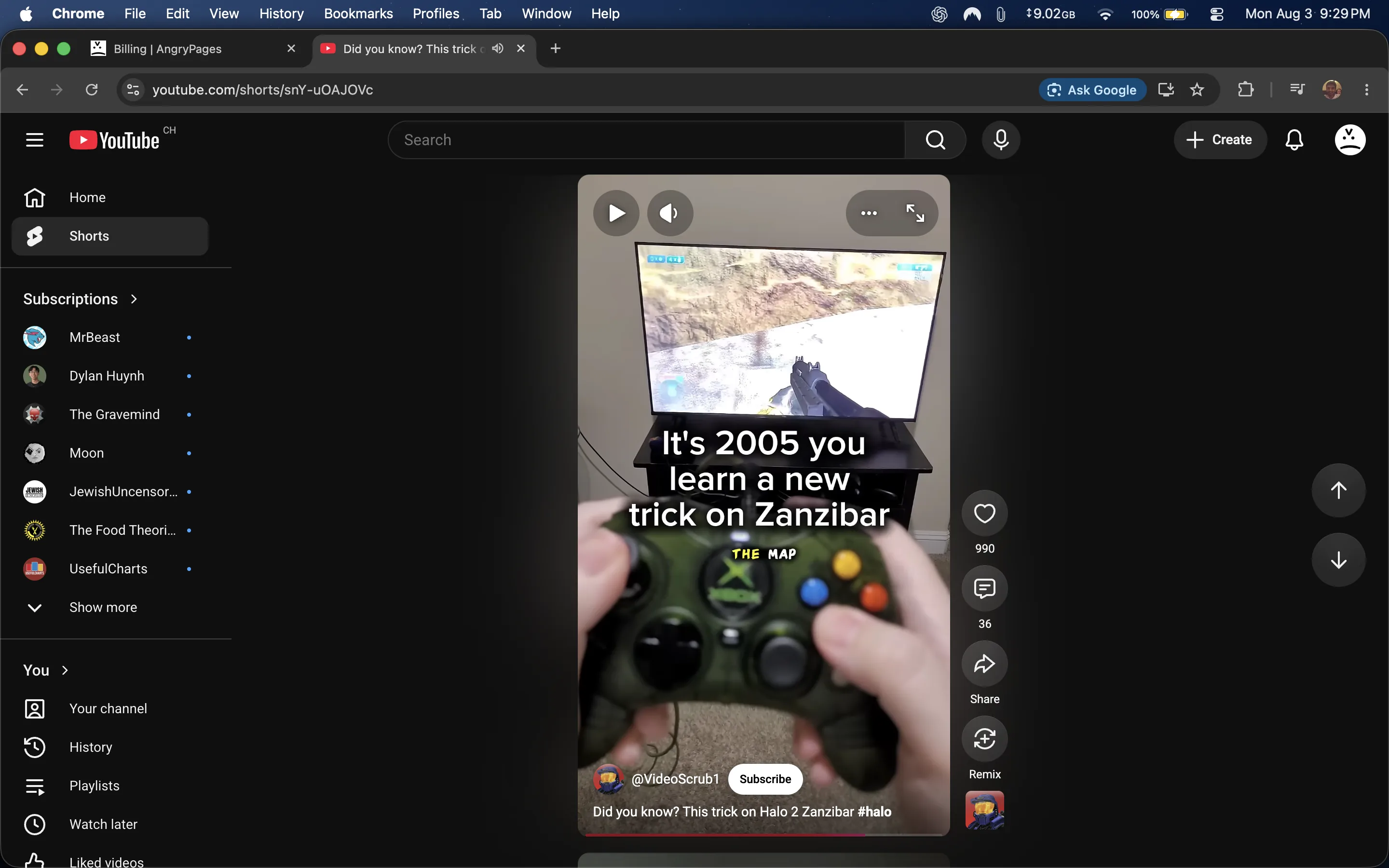Click the Create button

click(1220, 139)
